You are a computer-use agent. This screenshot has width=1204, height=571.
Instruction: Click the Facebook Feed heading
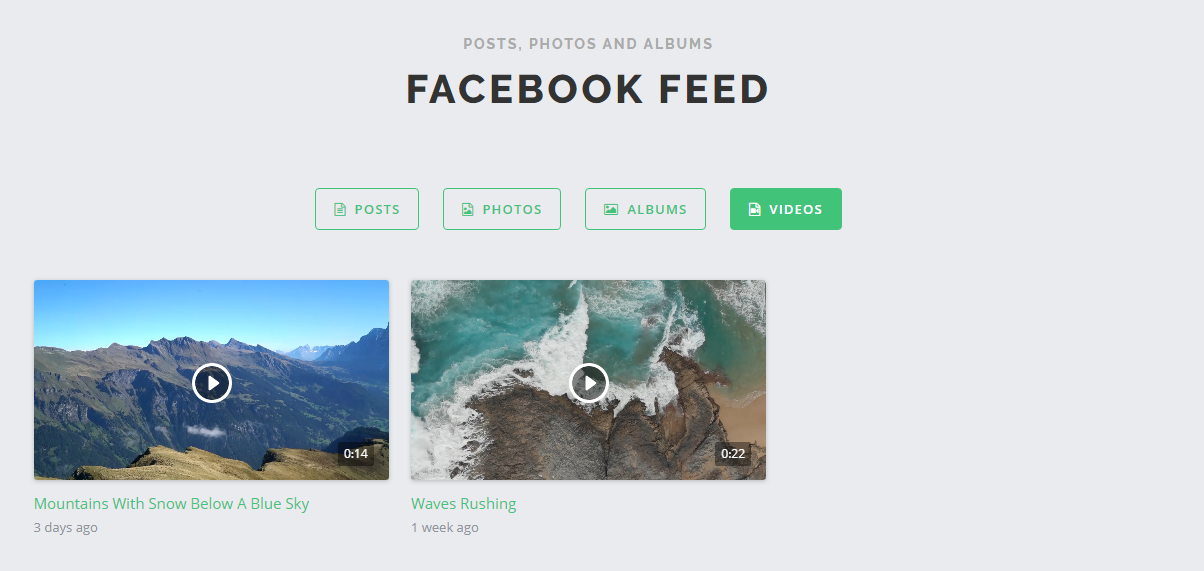click(588, 90)
